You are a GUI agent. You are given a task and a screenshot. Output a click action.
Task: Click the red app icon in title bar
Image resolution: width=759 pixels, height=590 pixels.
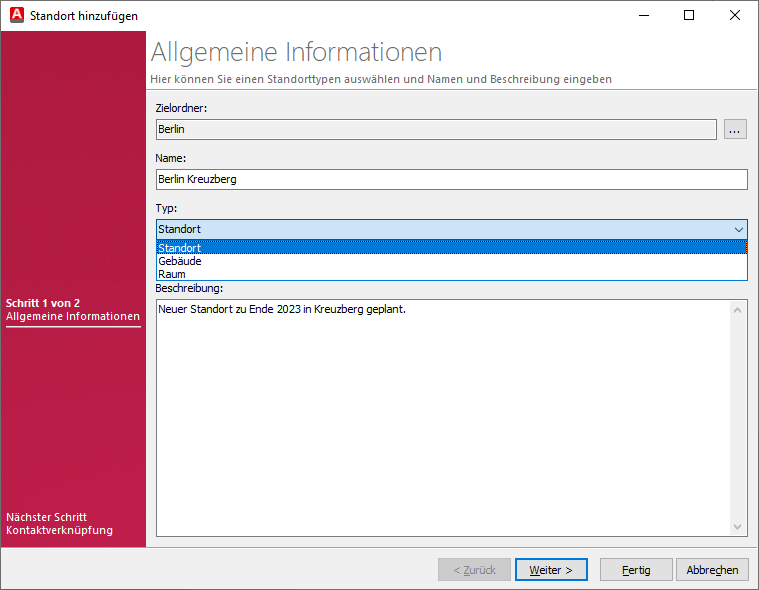[x=16, y=15]
